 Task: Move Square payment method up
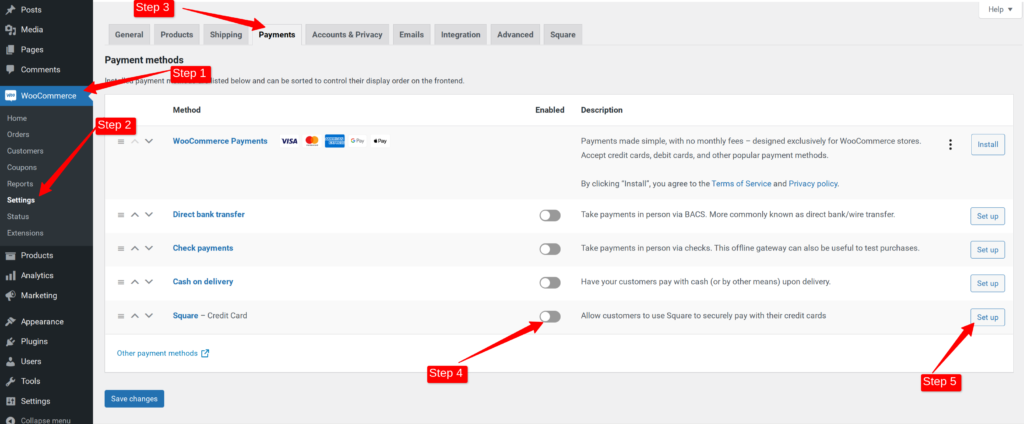[x=135, y=316]
